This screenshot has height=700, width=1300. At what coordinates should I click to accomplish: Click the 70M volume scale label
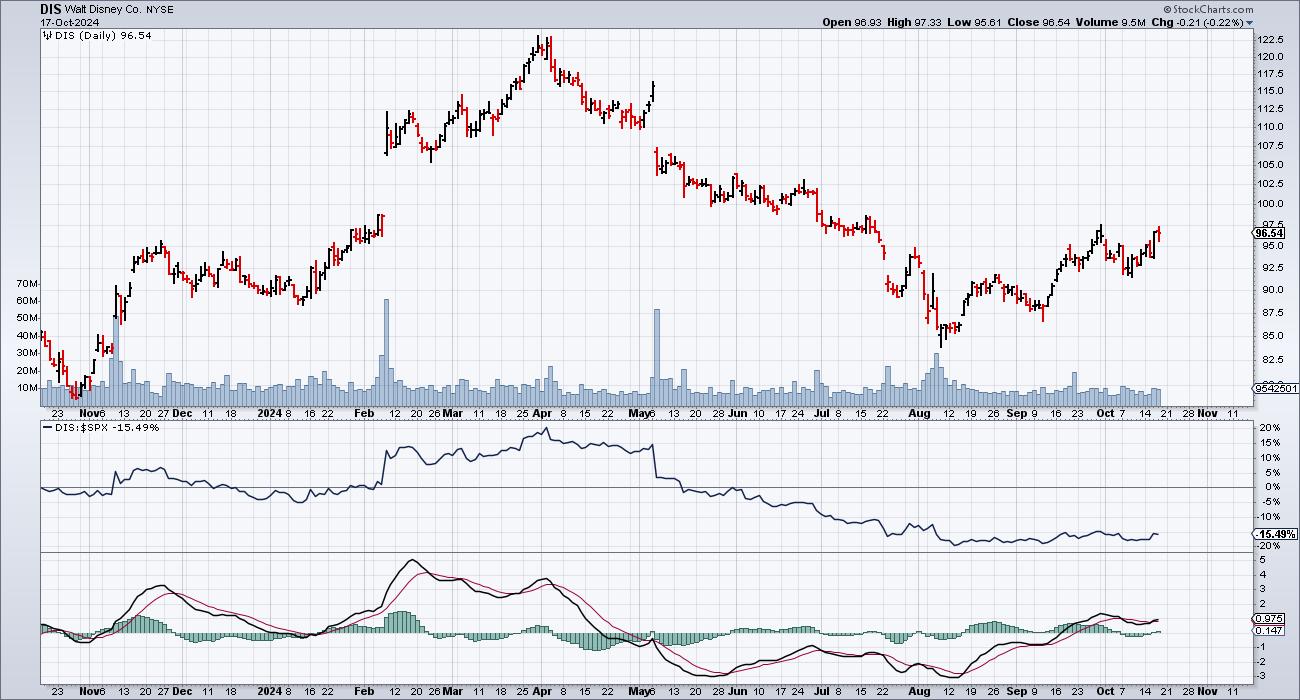tap(28, 284)
